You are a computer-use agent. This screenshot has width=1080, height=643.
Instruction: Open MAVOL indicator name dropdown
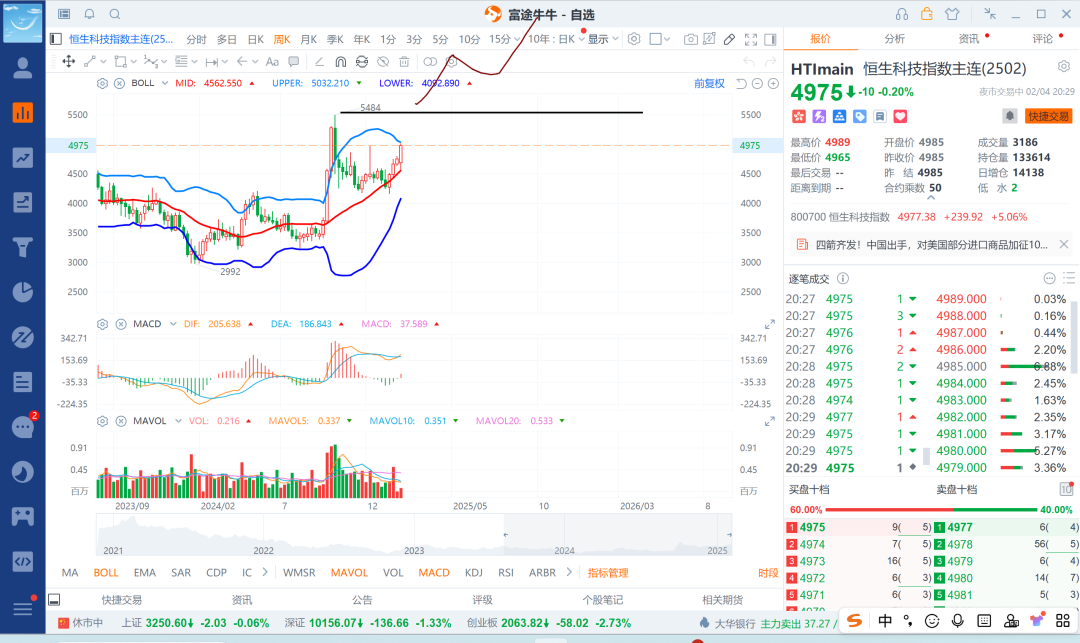coord(178,421)
